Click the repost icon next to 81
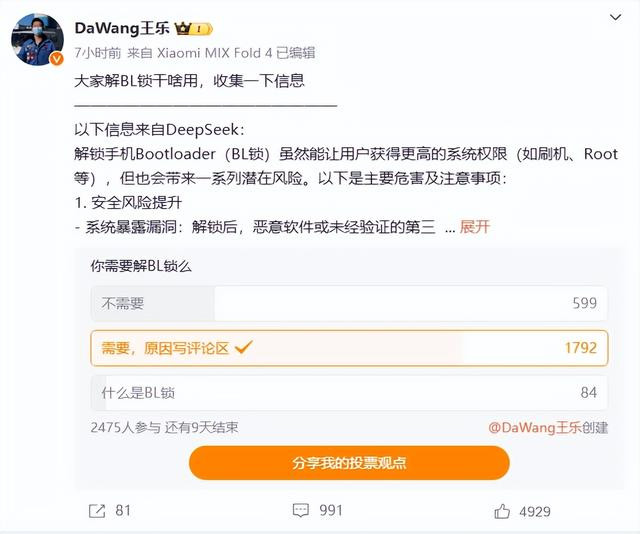The width and height of the screenshot is (640, 534). (x=97, y=511)
